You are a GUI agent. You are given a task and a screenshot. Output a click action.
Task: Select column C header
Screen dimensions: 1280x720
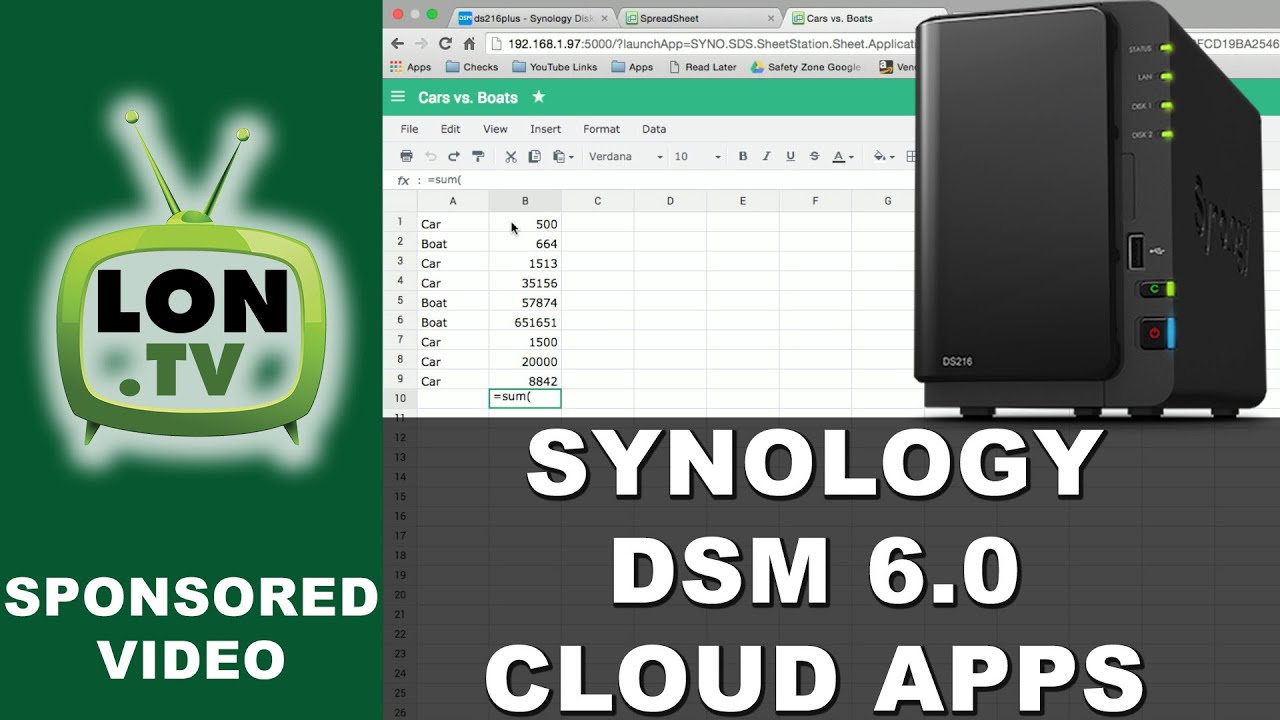[x=598, y=201]
